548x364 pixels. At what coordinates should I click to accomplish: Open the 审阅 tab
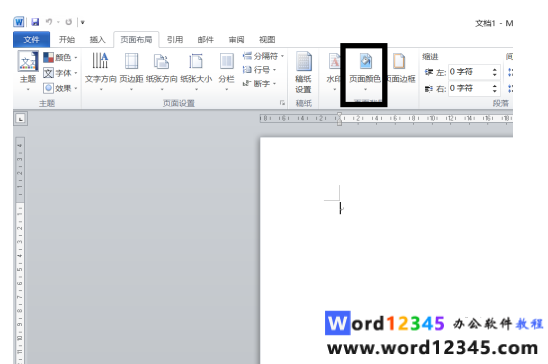236,39
